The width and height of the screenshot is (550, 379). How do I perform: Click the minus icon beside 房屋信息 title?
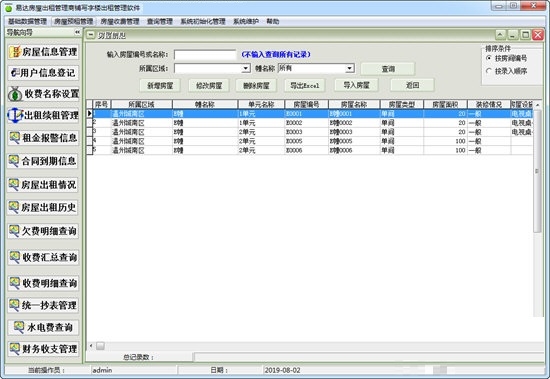(90, 35)
